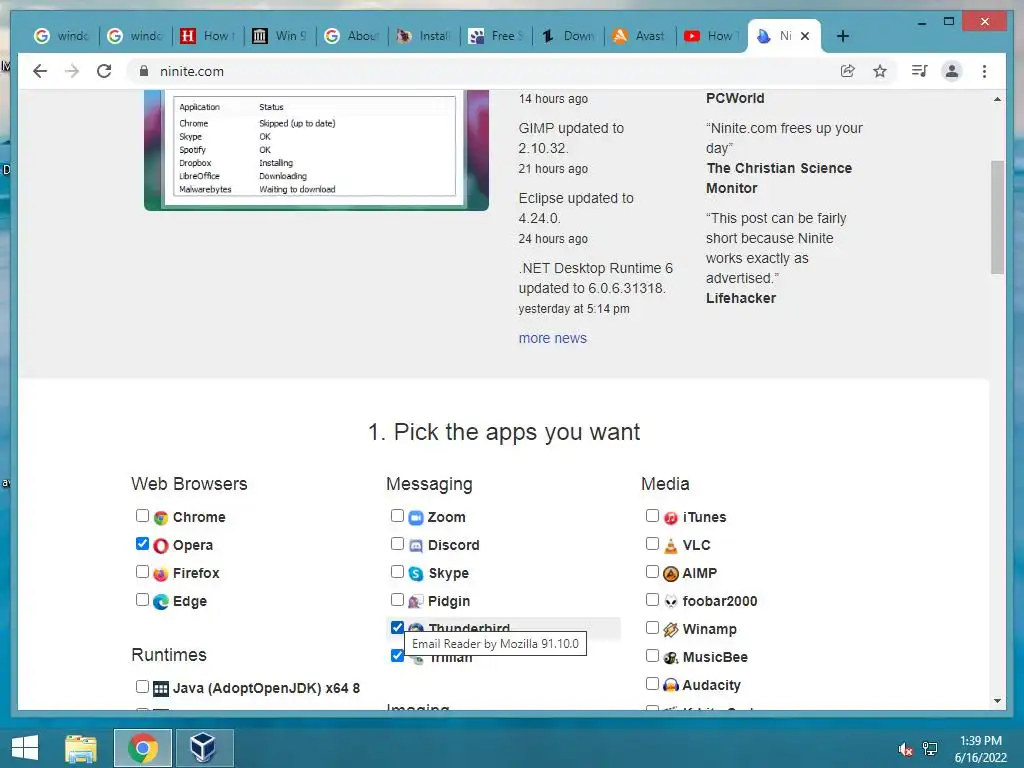Click the Pidgin app icon

click(416, 601)
